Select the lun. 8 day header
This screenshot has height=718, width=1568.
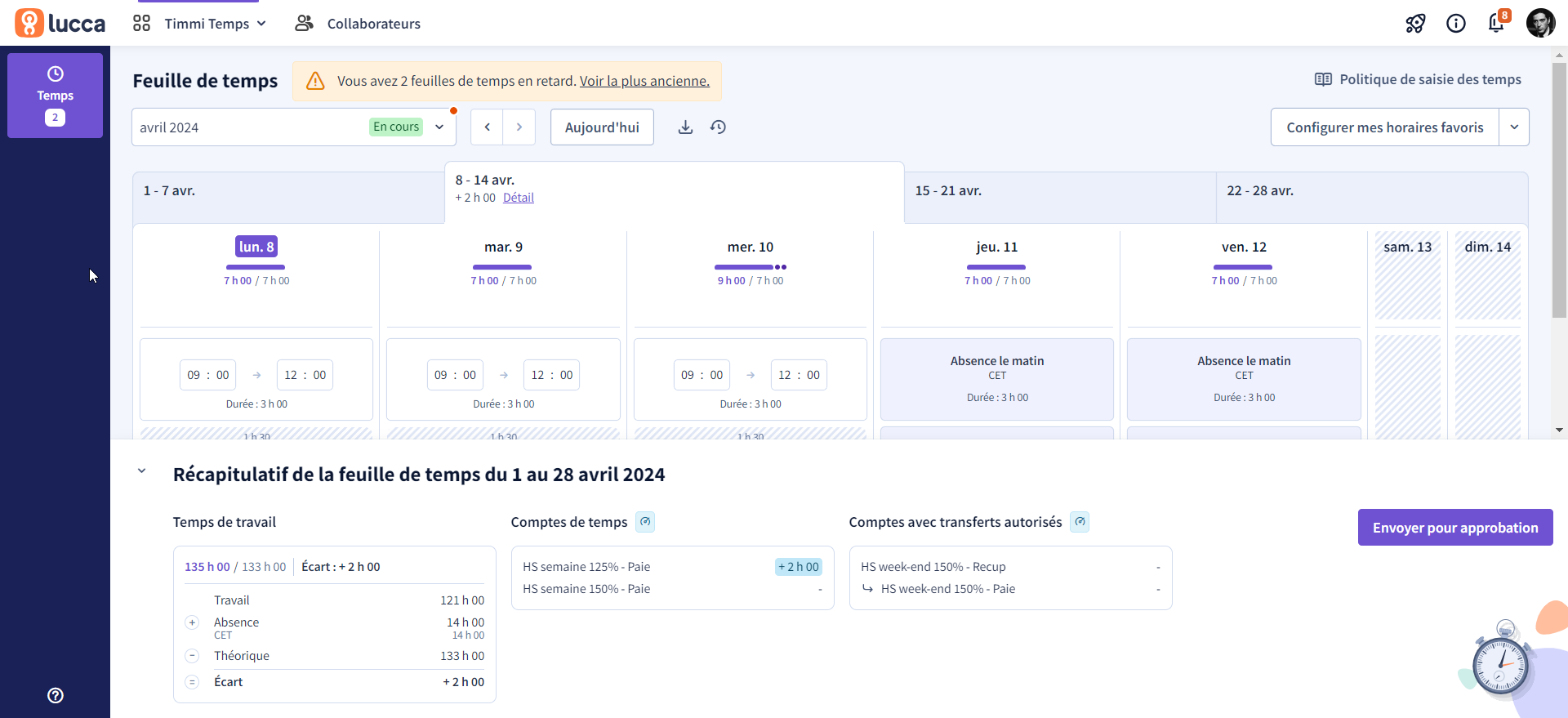[x=256, y=247]
